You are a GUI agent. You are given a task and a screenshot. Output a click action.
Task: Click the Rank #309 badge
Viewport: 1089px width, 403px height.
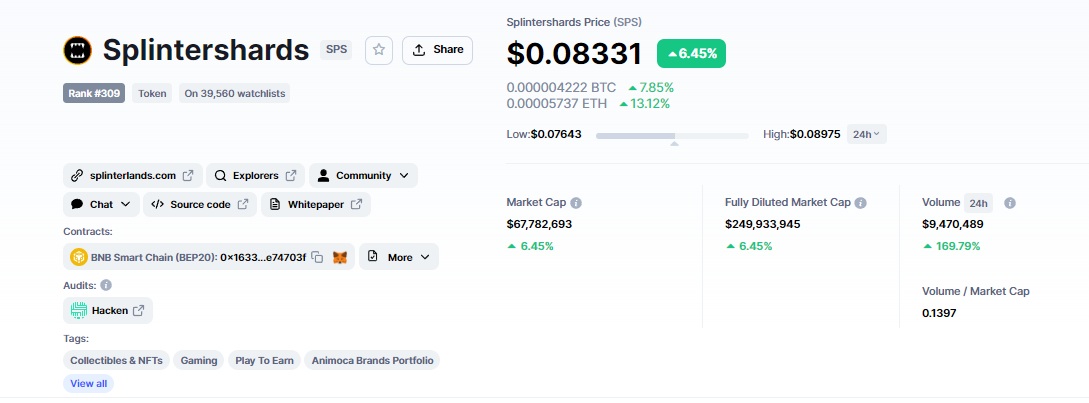click(94, 93)
